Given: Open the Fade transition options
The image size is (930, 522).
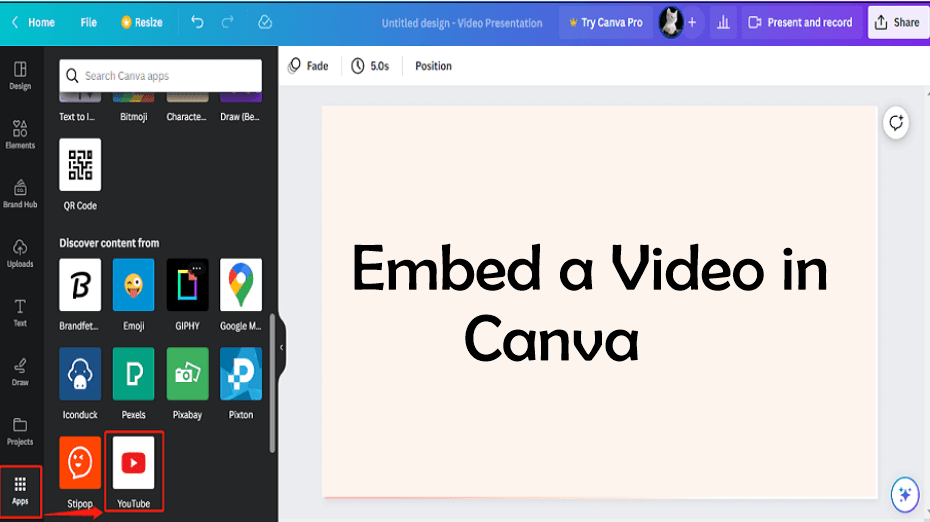Looking at the screenshot, I should pos(308,66).
